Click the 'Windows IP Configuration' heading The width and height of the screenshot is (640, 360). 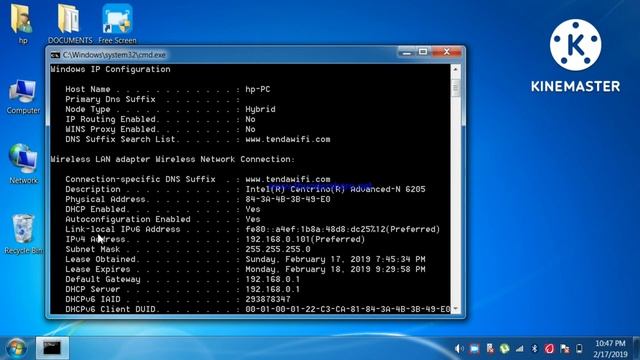(x=110, y=69)
